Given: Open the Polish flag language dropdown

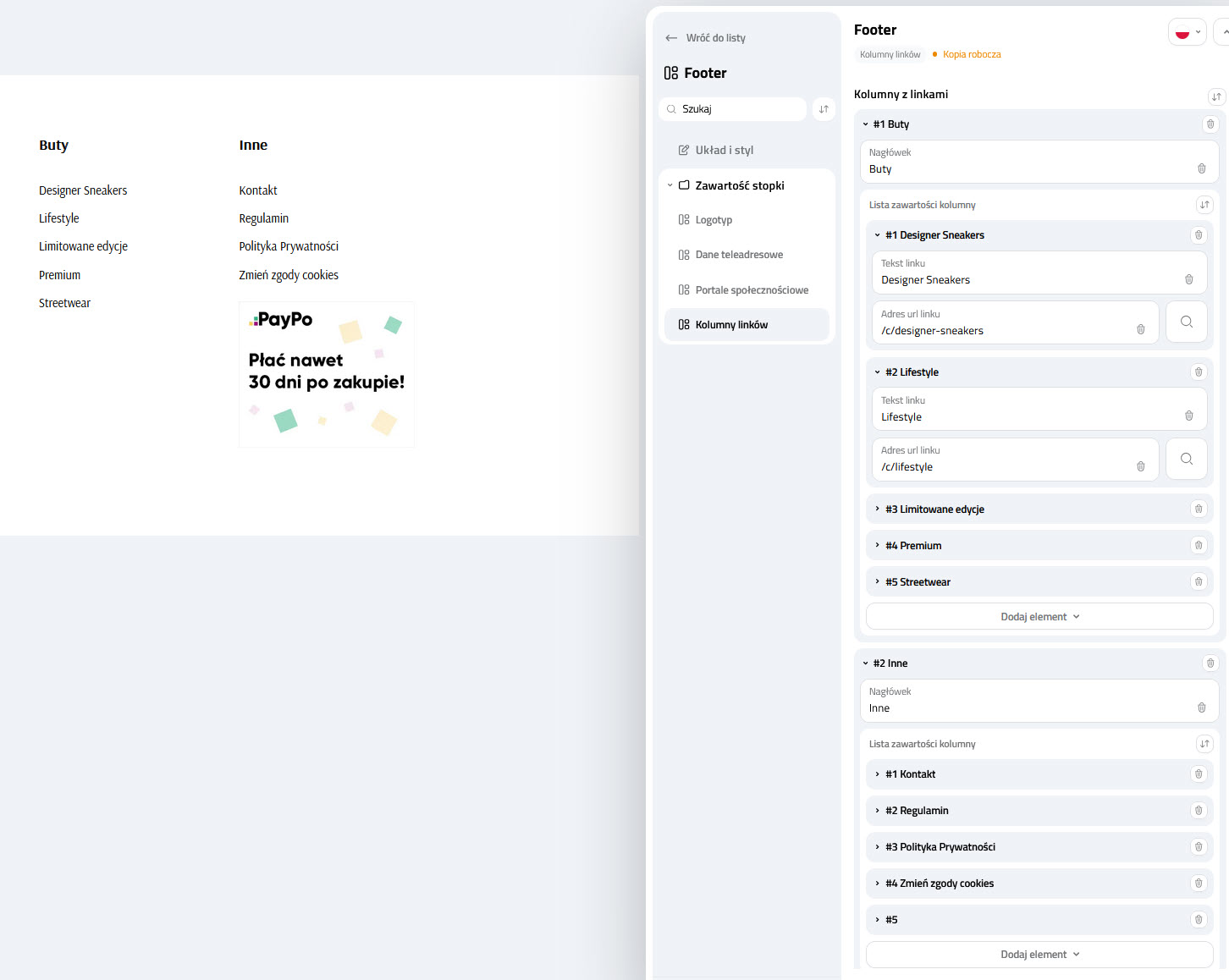Looking at the screenshot, I should point(1187,33).
